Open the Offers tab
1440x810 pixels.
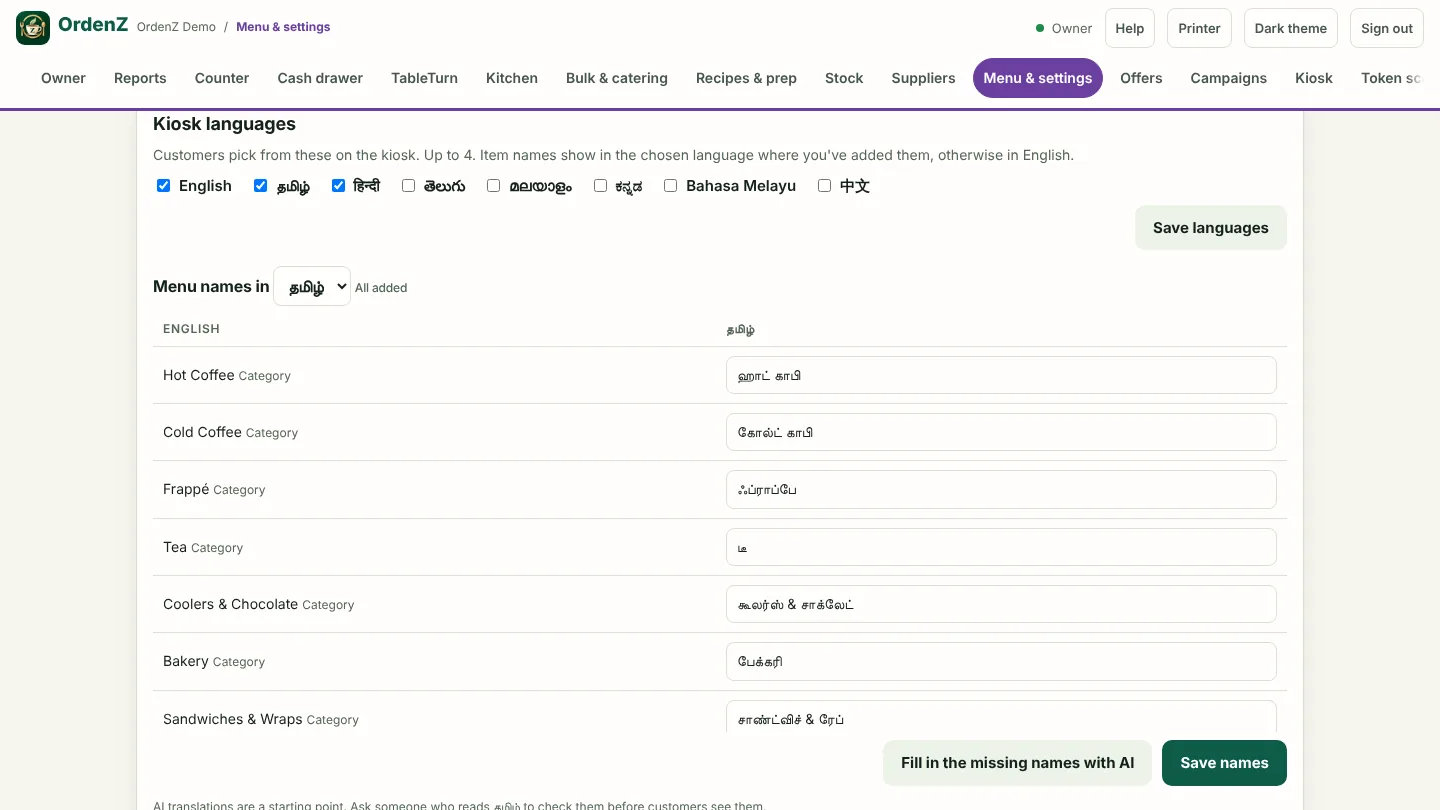click(1141, 78)
